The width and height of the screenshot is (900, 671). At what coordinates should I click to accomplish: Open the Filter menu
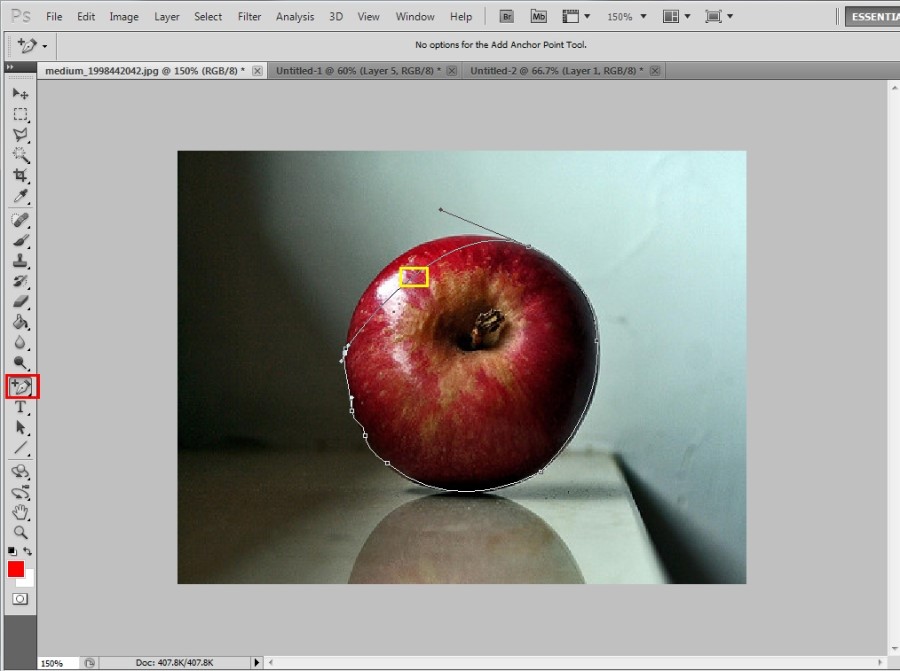(249, 17)
